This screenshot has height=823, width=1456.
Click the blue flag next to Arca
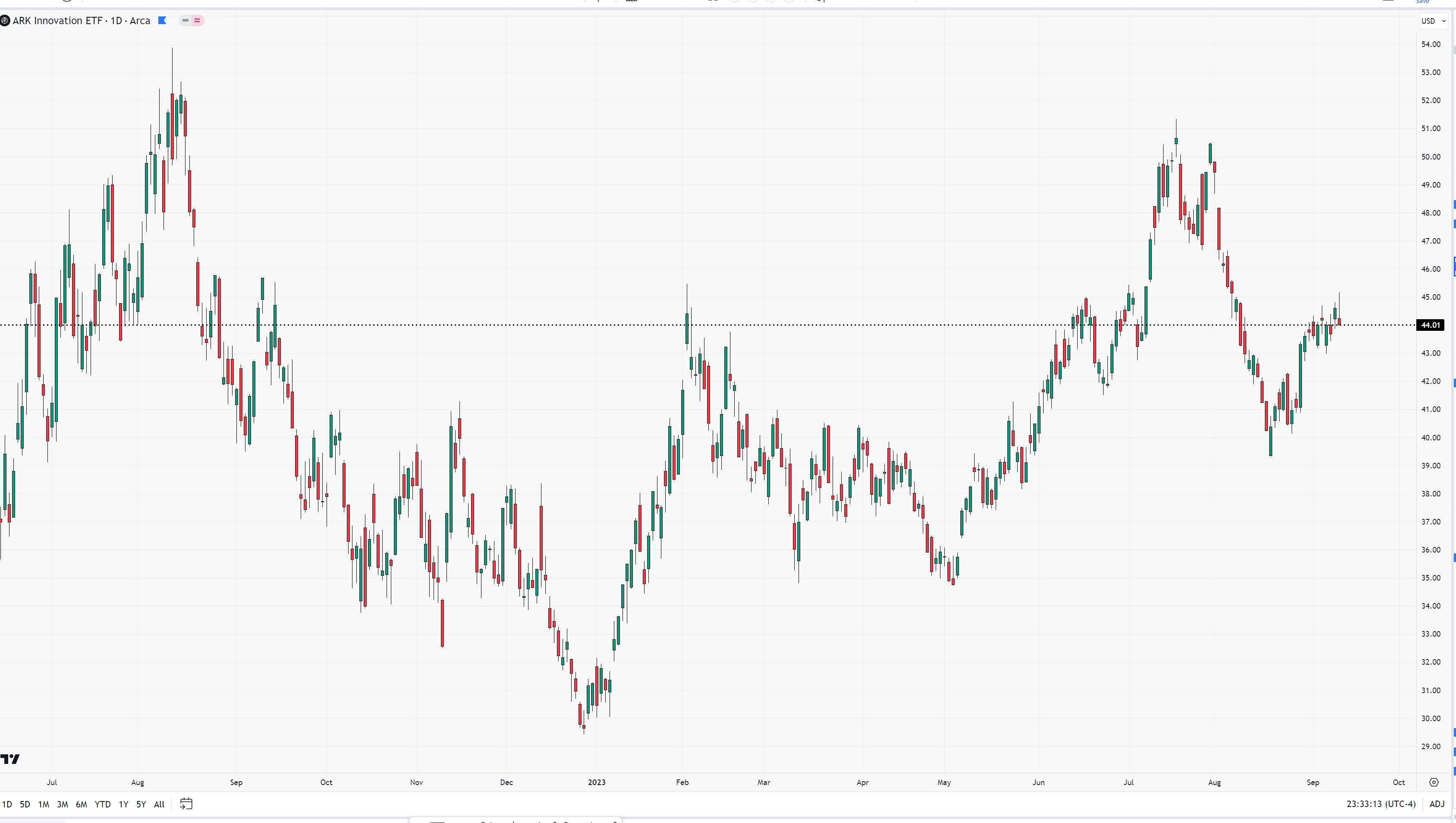pos(162,20)
